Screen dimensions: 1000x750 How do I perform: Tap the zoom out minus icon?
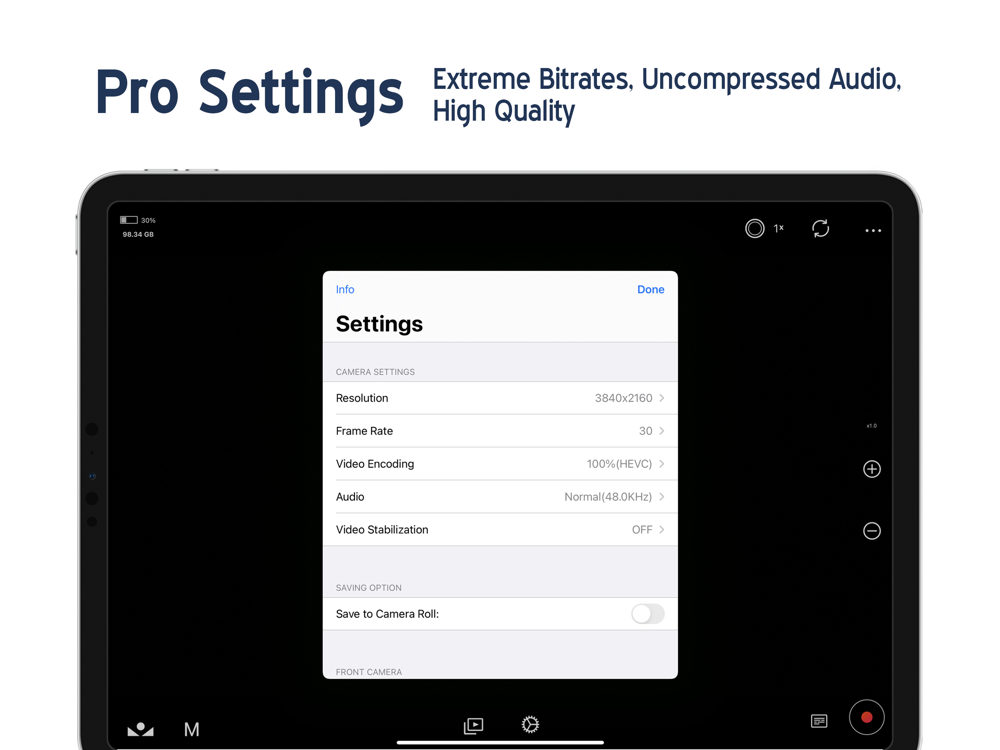(872, 531)
